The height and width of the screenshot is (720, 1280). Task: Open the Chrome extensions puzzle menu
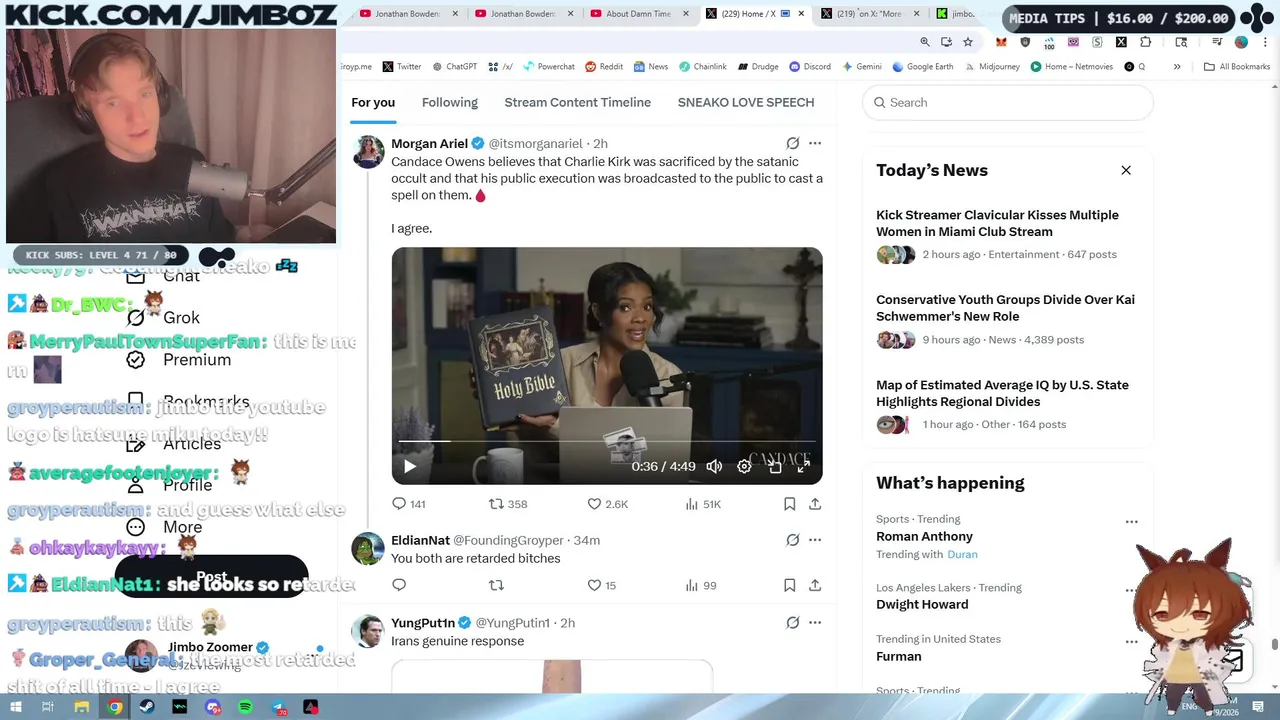pos(1145,42)
